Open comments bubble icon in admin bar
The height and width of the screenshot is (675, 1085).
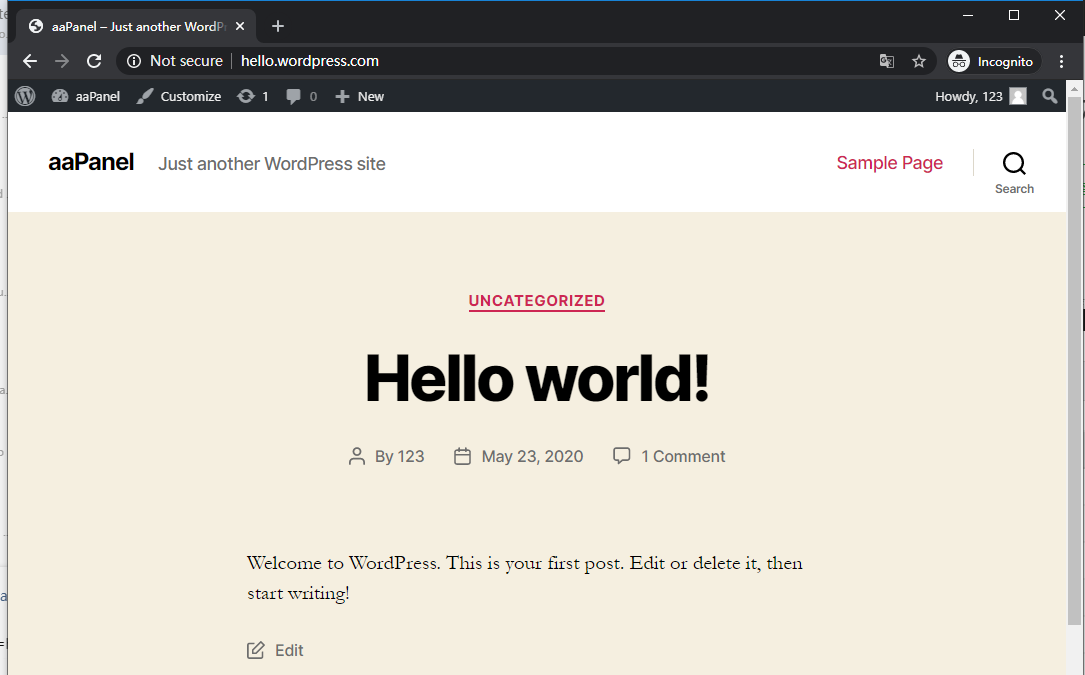point(301,96)
